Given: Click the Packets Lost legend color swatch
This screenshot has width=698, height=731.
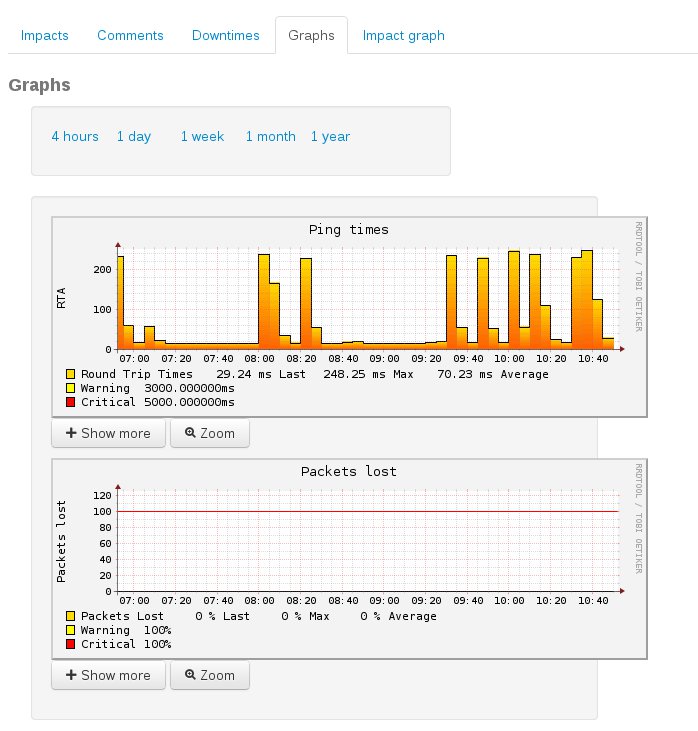Looking at the screenshot, I should (71, 616).
